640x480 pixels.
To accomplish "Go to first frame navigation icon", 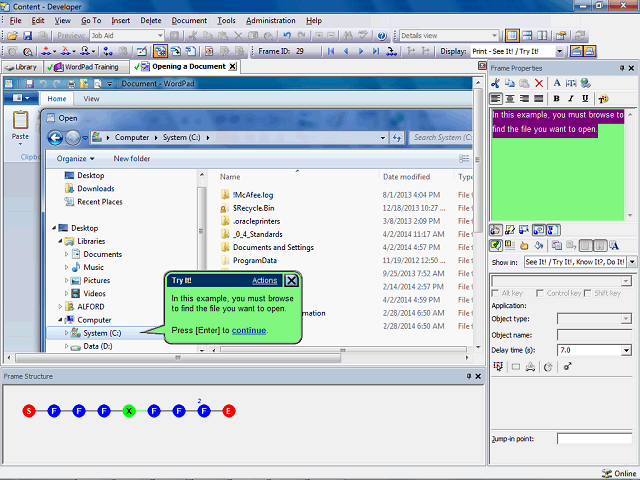I will [x=331, y=51].
